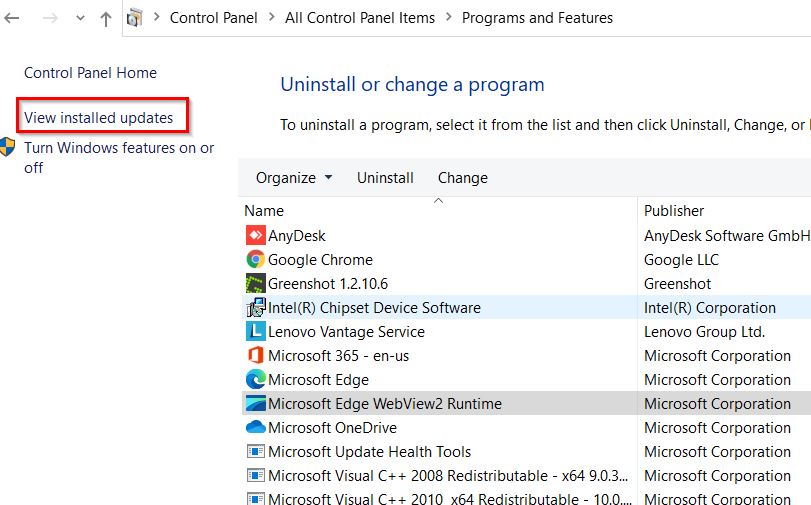Viewport: 811px width, 505px height.
Task: Click the Change toolbar button
Action: 463,177
